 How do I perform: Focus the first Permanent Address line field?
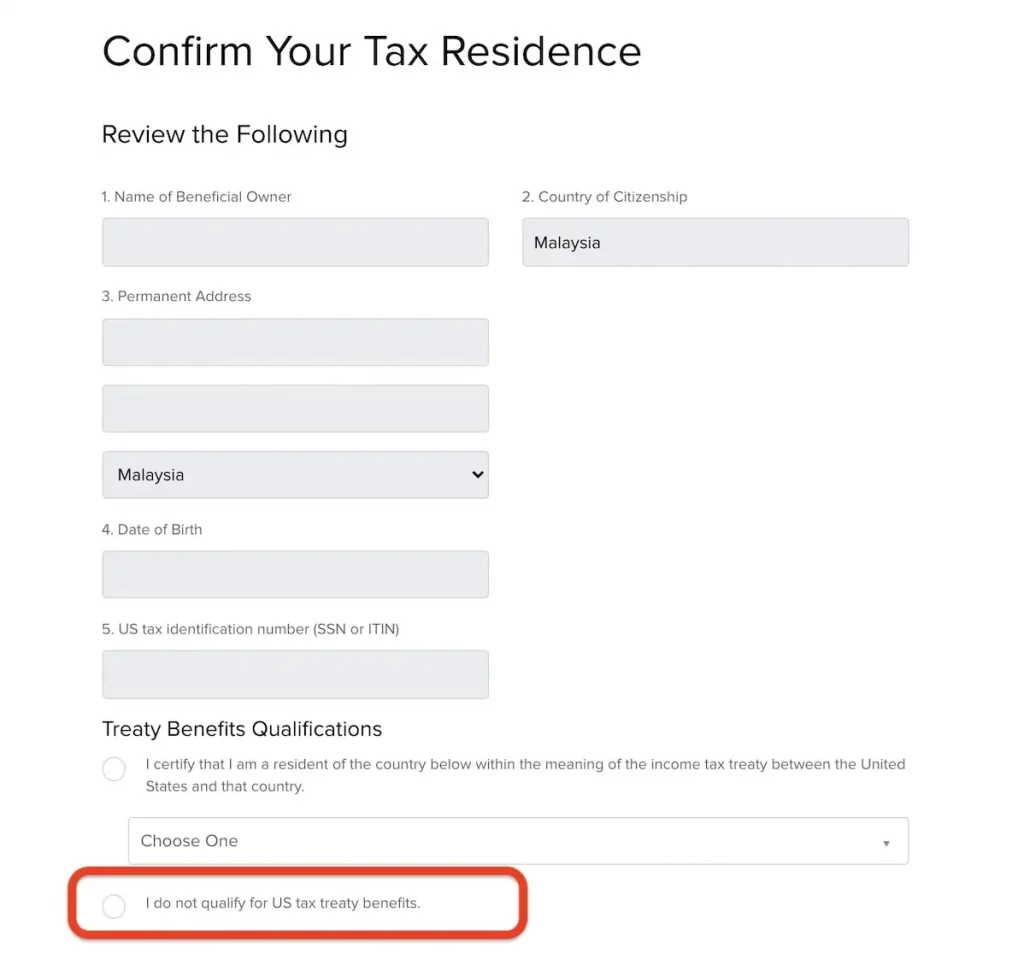295,342
